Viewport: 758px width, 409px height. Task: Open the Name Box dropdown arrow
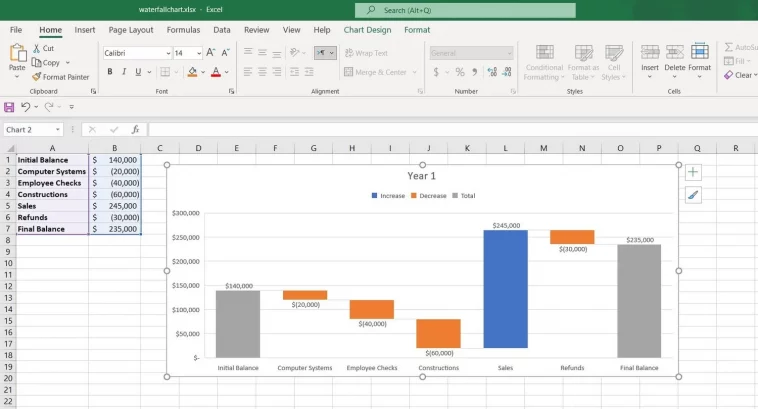pos(58,130)
